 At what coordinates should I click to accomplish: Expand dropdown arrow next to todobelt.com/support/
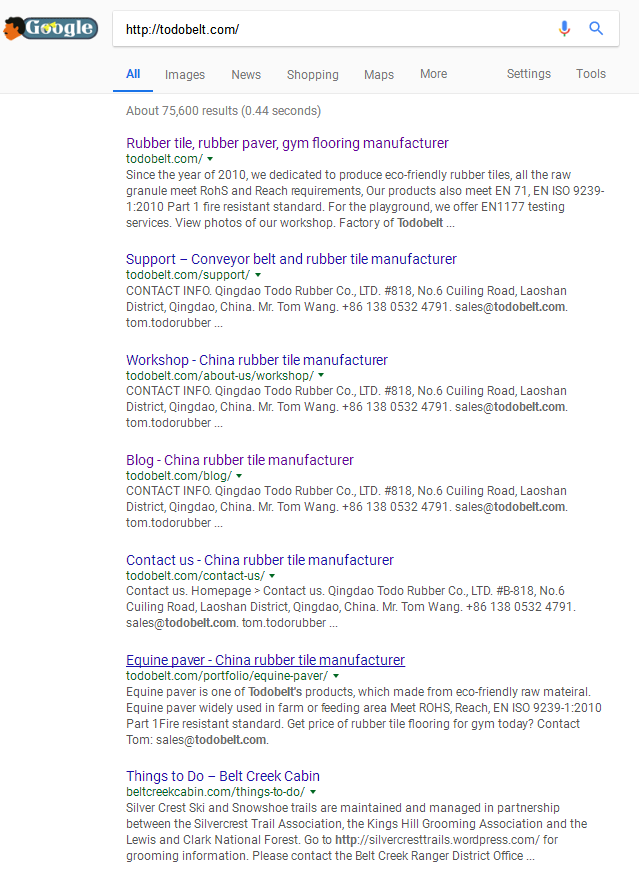pos(258,276)
